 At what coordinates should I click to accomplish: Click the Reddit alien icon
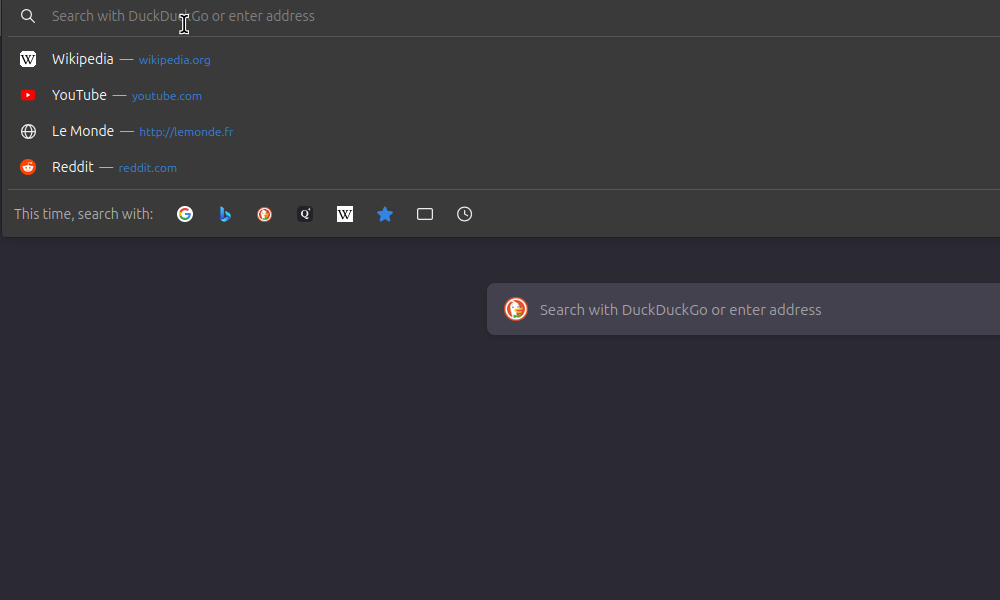[x=28, y=167]
